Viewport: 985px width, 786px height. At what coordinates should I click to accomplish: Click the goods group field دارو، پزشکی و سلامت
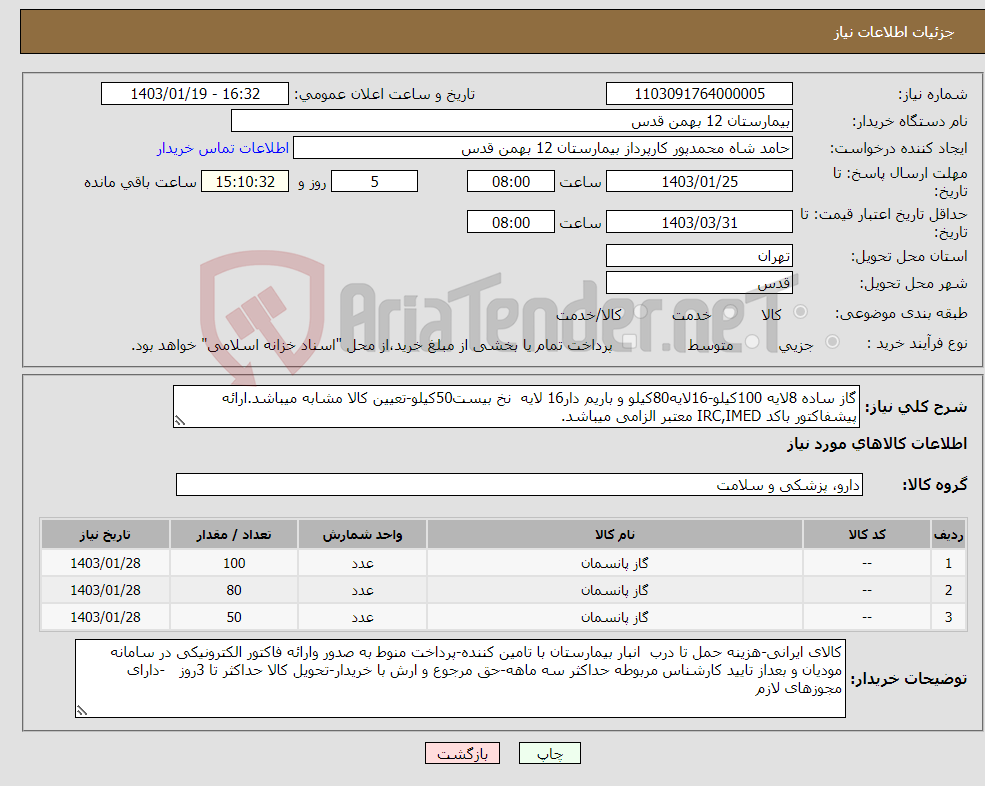(x=520, y=485)
